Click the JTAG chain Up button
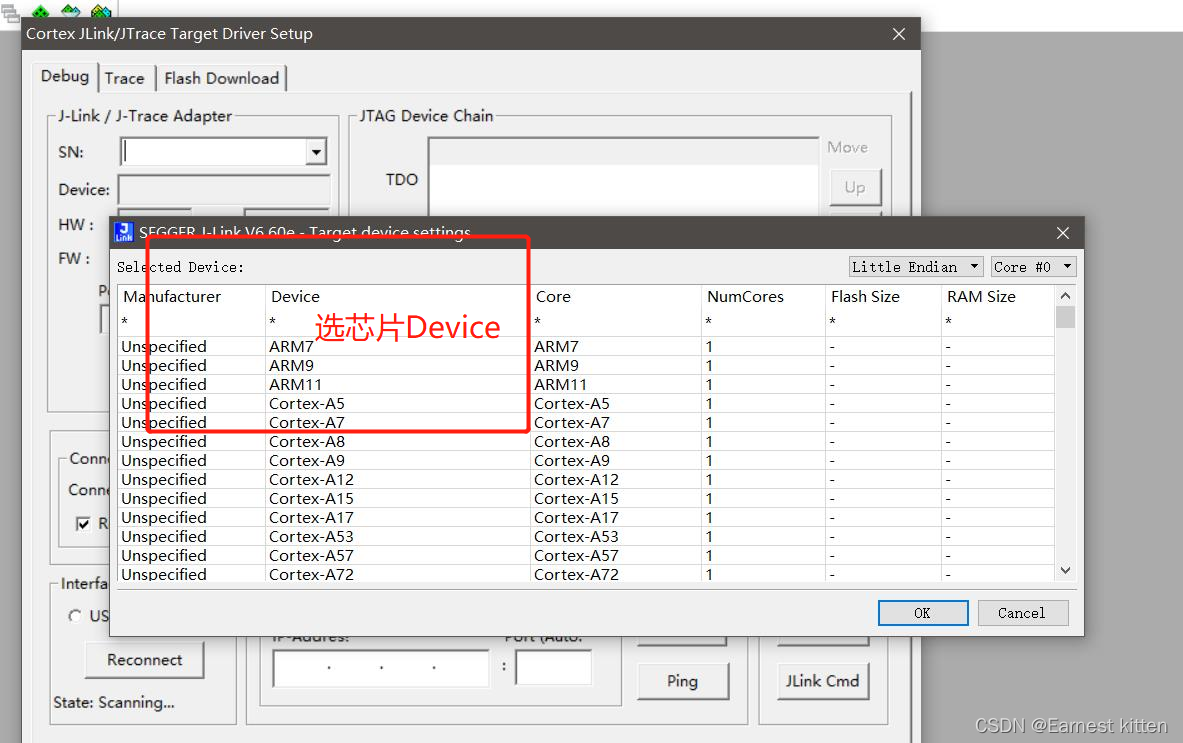 tap(855, 187)
